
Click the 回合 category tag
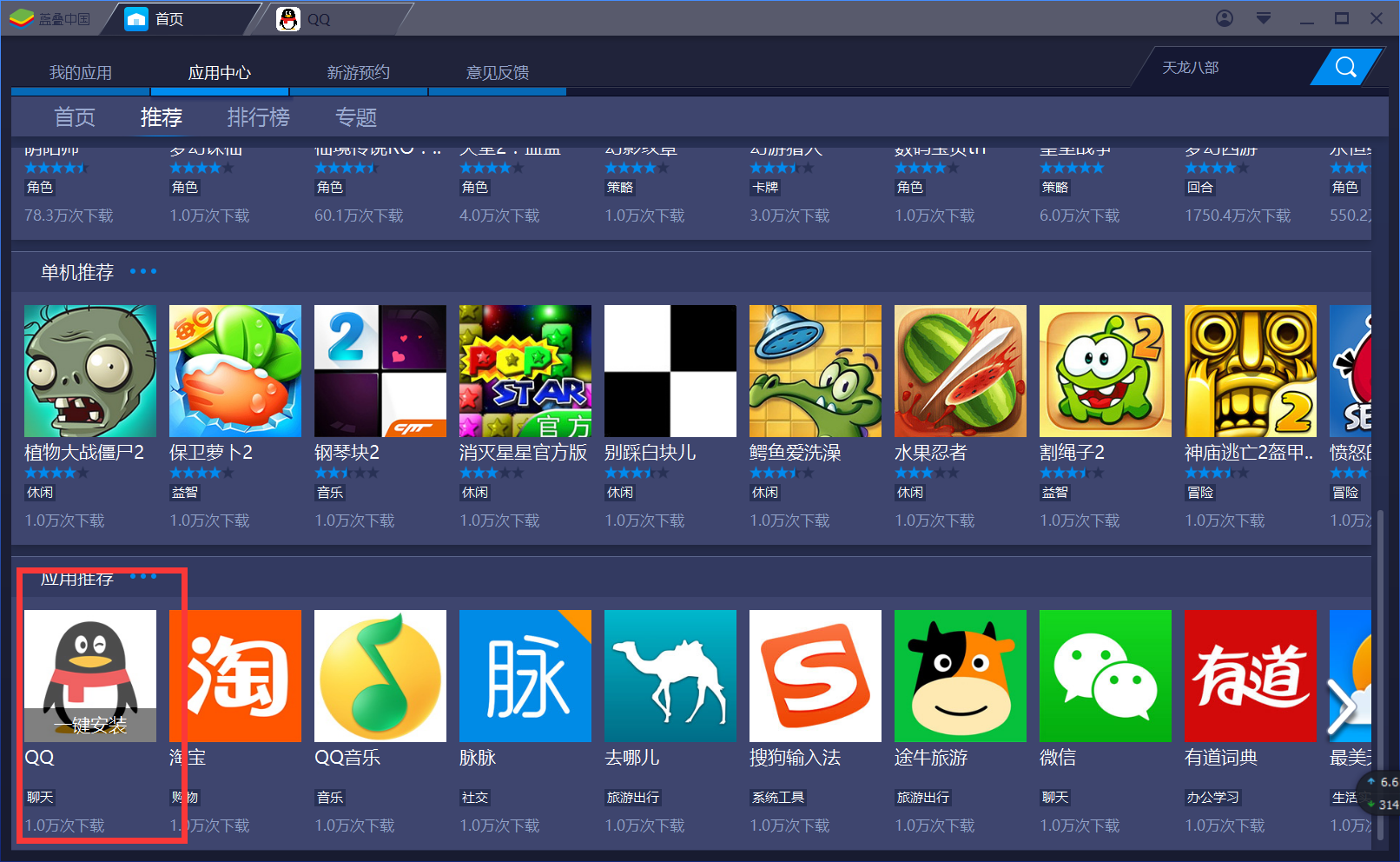coord(1200,188)
